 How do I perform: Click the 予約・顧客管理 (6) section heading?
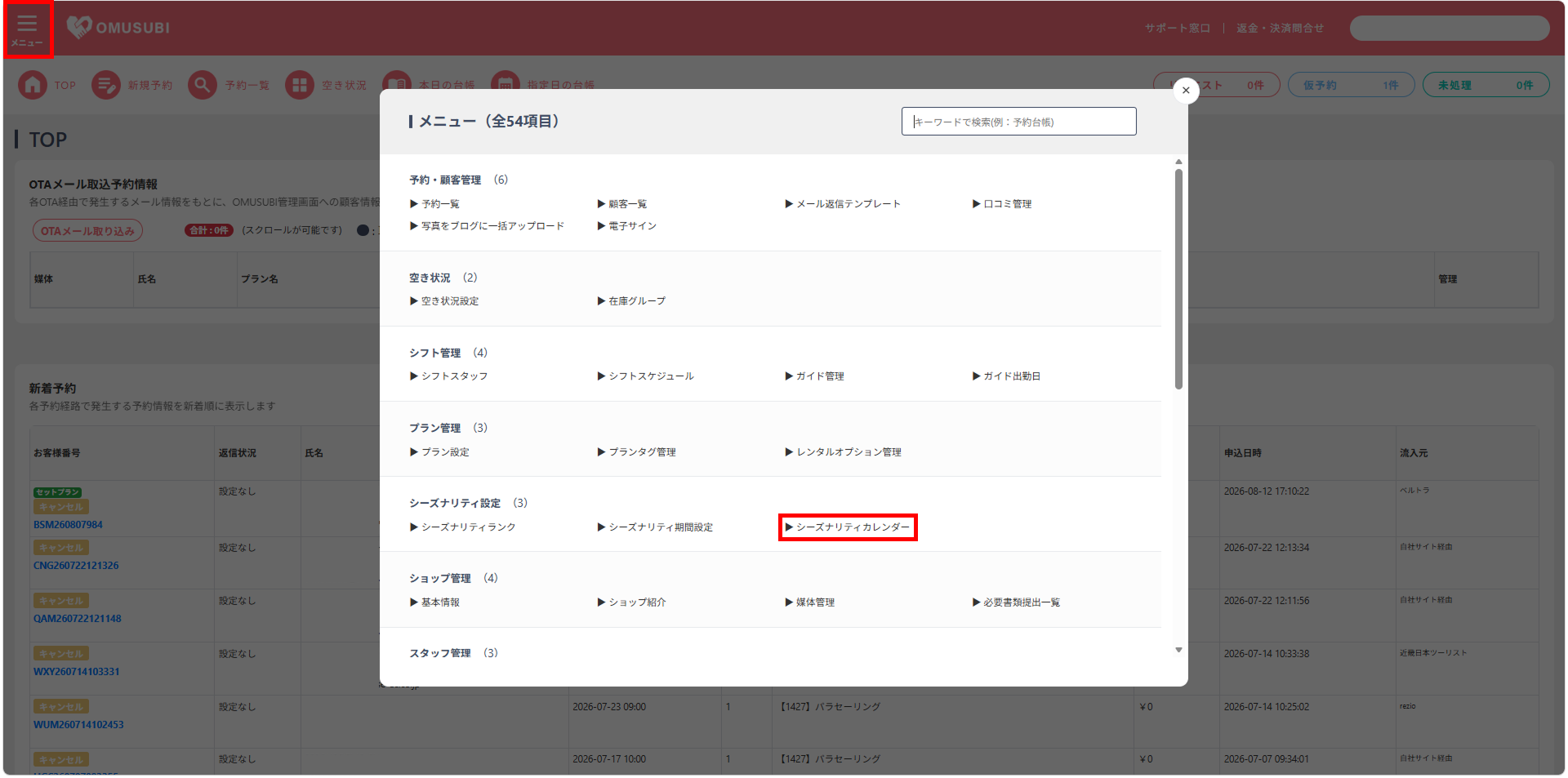click(458, 180)
